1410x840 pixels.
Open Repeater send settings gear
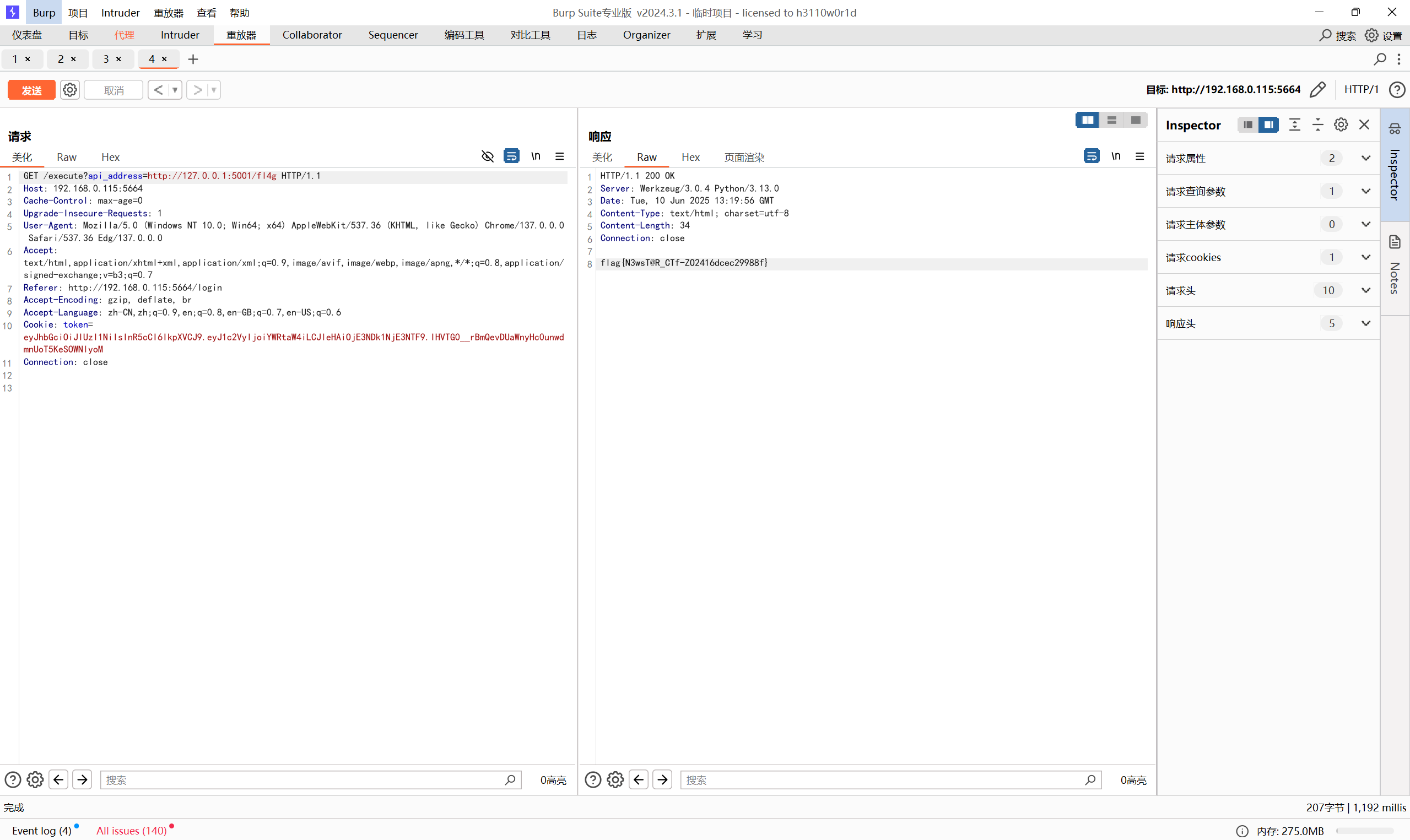pyautogui.click(x=69, y=90)
